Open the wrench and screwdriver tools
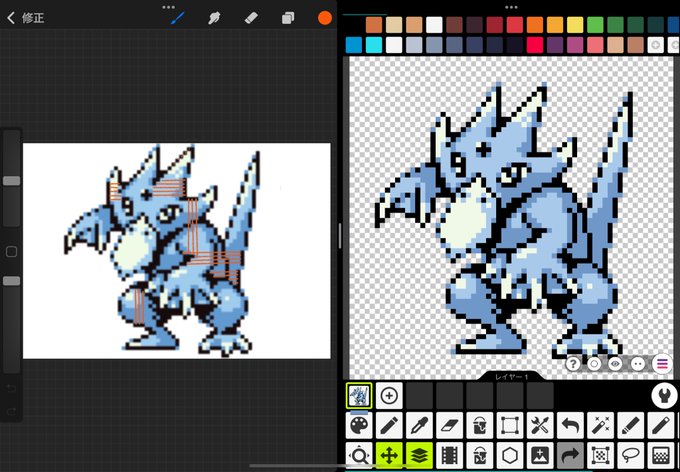 click(x=540, y=425)
